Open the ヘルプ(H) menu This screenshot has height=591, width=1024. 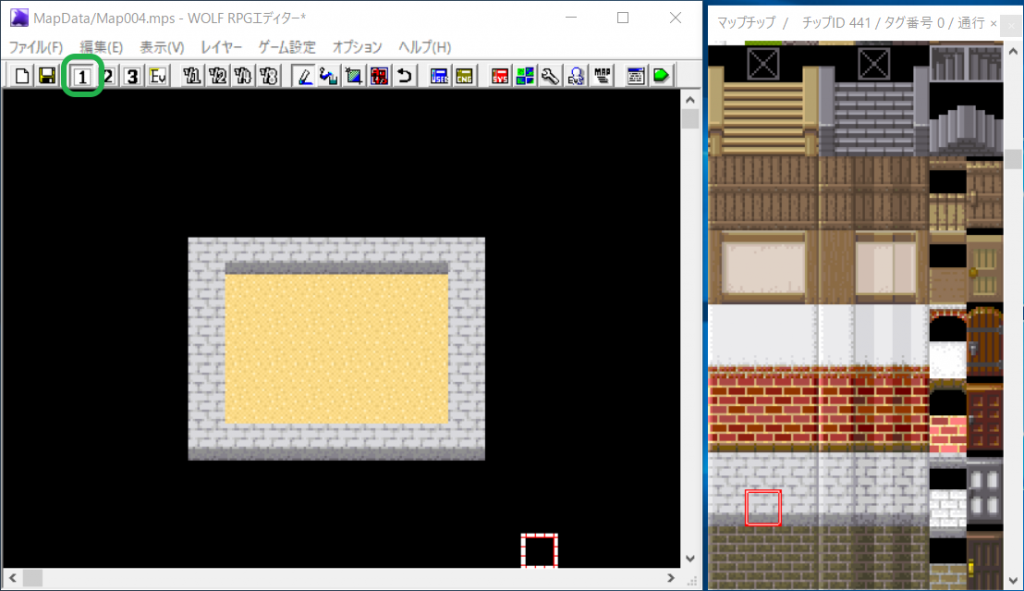[424, 47]
